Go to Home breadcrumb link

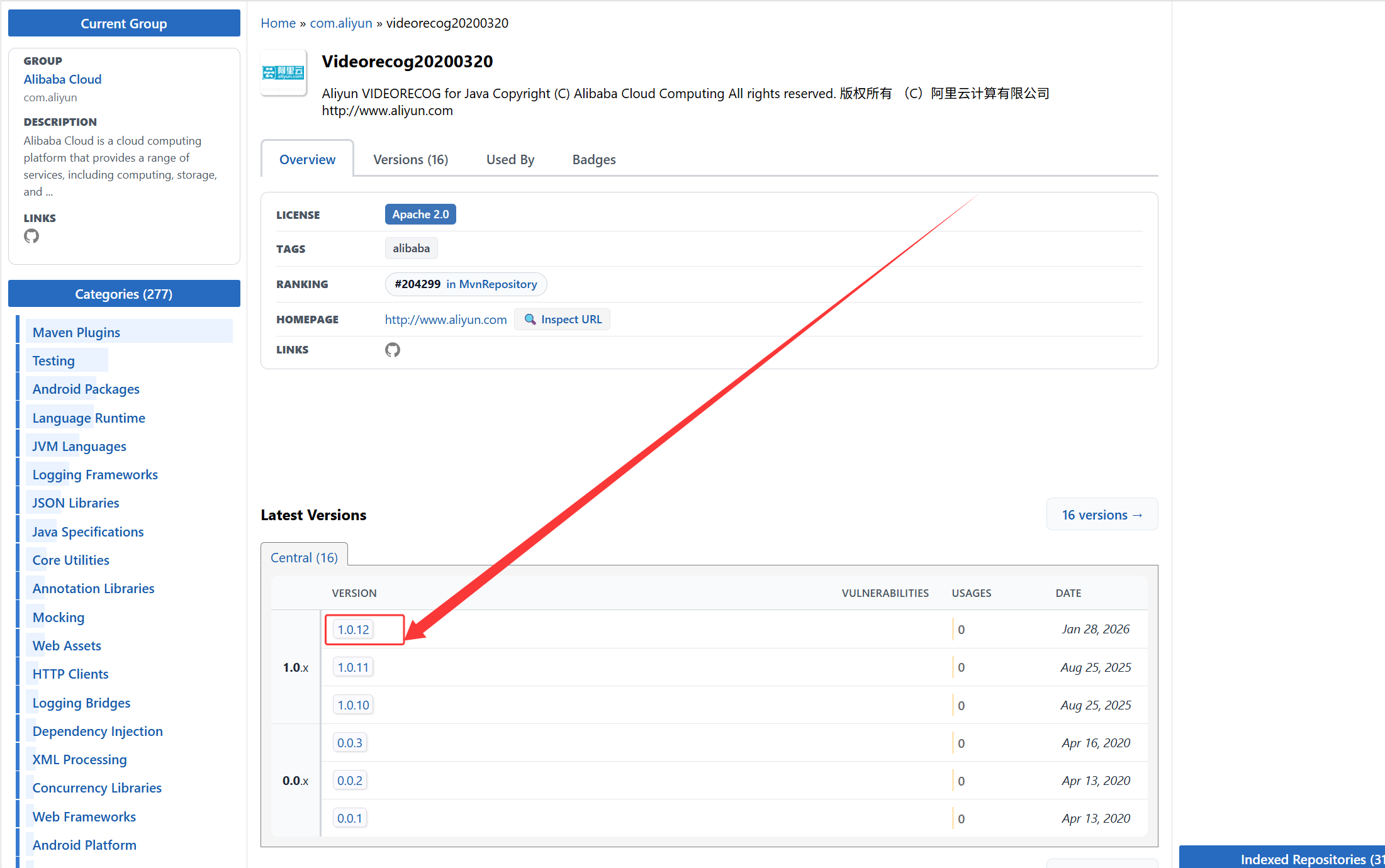[278, 23]
